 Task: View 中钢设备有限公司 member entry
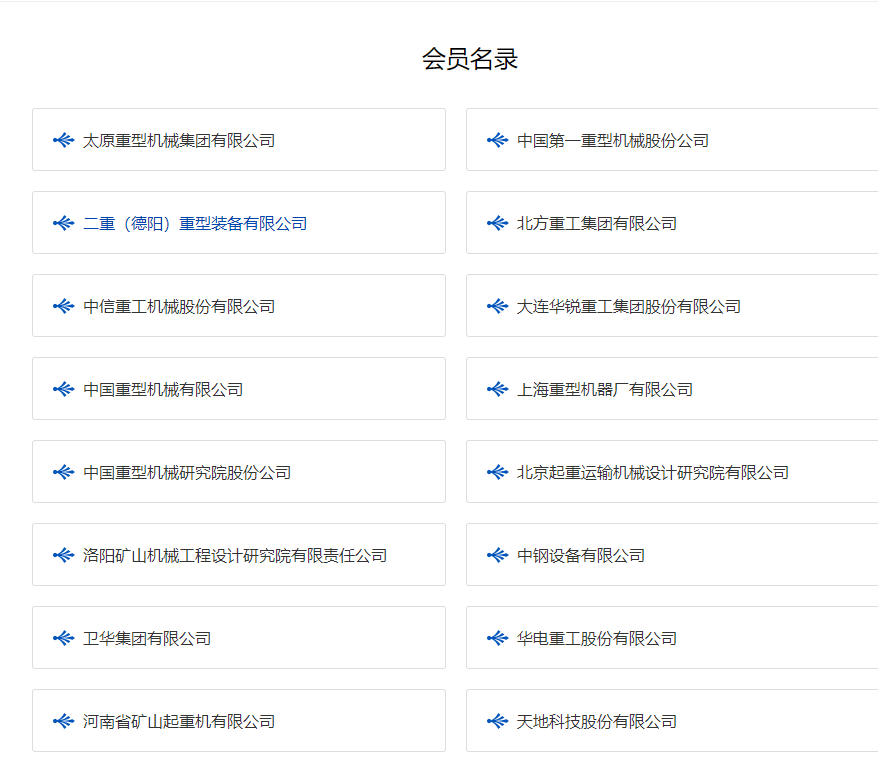point(581,555)
